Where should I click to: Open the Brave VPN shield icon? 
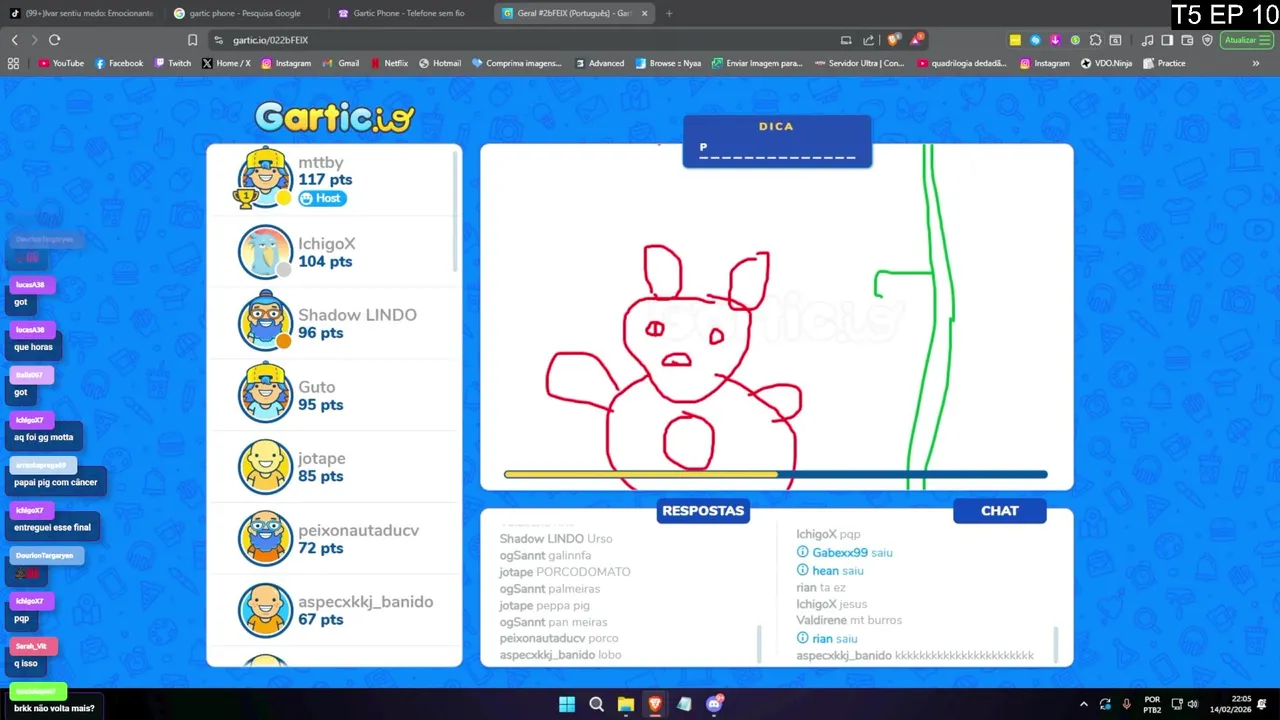tap(1207, 40)
